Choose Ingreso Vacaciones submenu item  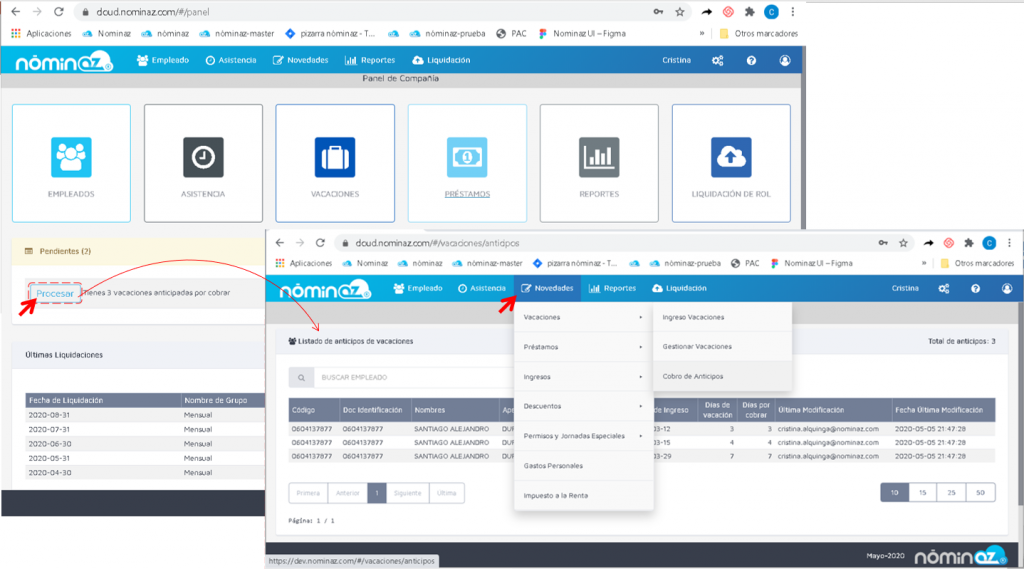tap(722, 317)
